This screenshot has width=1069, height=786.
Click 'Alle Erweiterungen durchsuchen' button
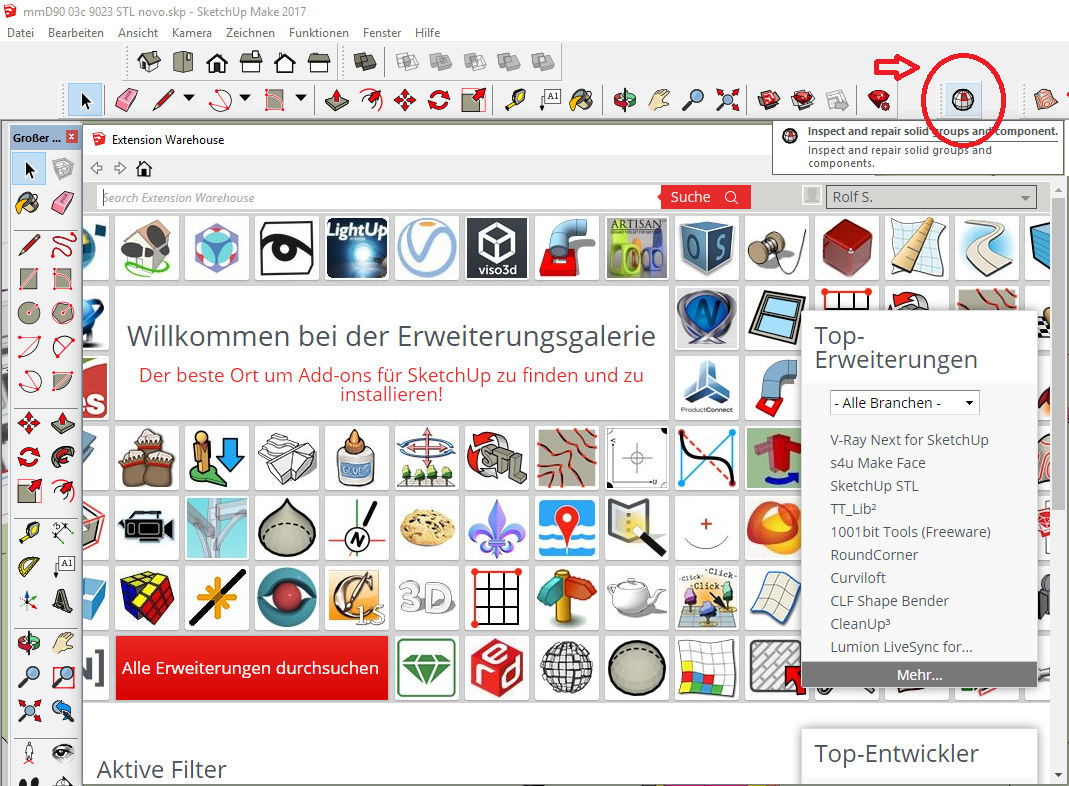click(251, 668)
